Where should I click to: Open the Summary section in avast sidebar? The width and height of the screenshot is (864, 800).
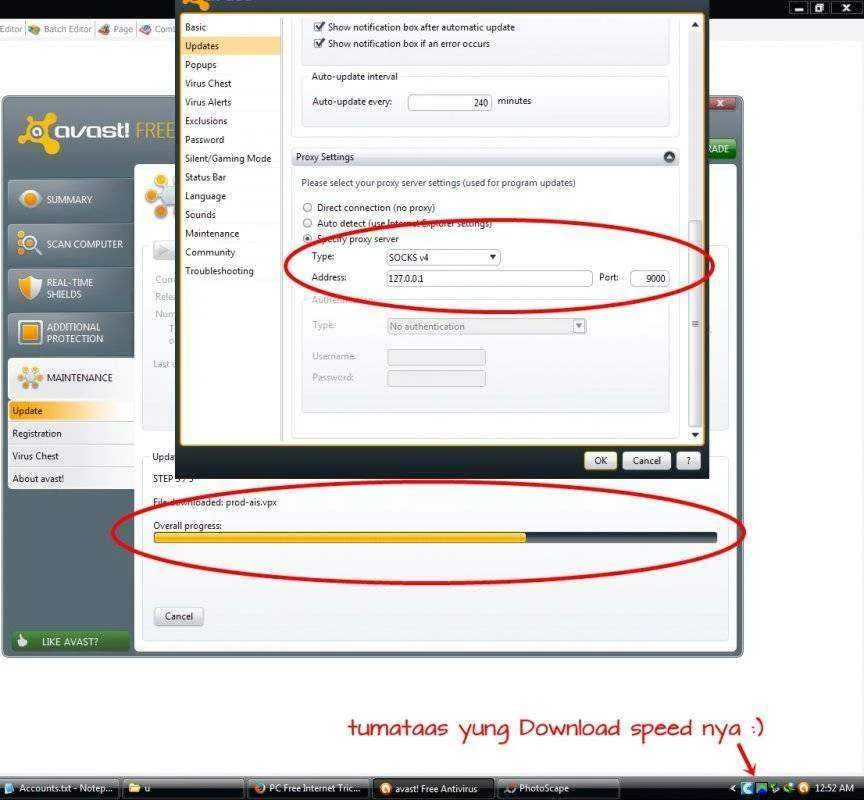[71, 199]
